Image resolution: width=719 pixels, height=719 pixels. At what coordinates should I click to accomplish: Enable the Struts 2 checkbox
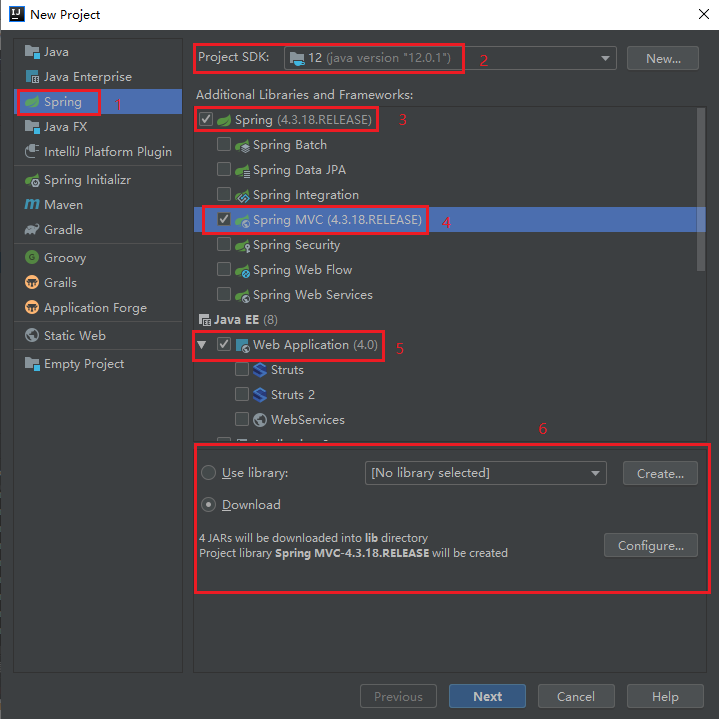point(242,394)
